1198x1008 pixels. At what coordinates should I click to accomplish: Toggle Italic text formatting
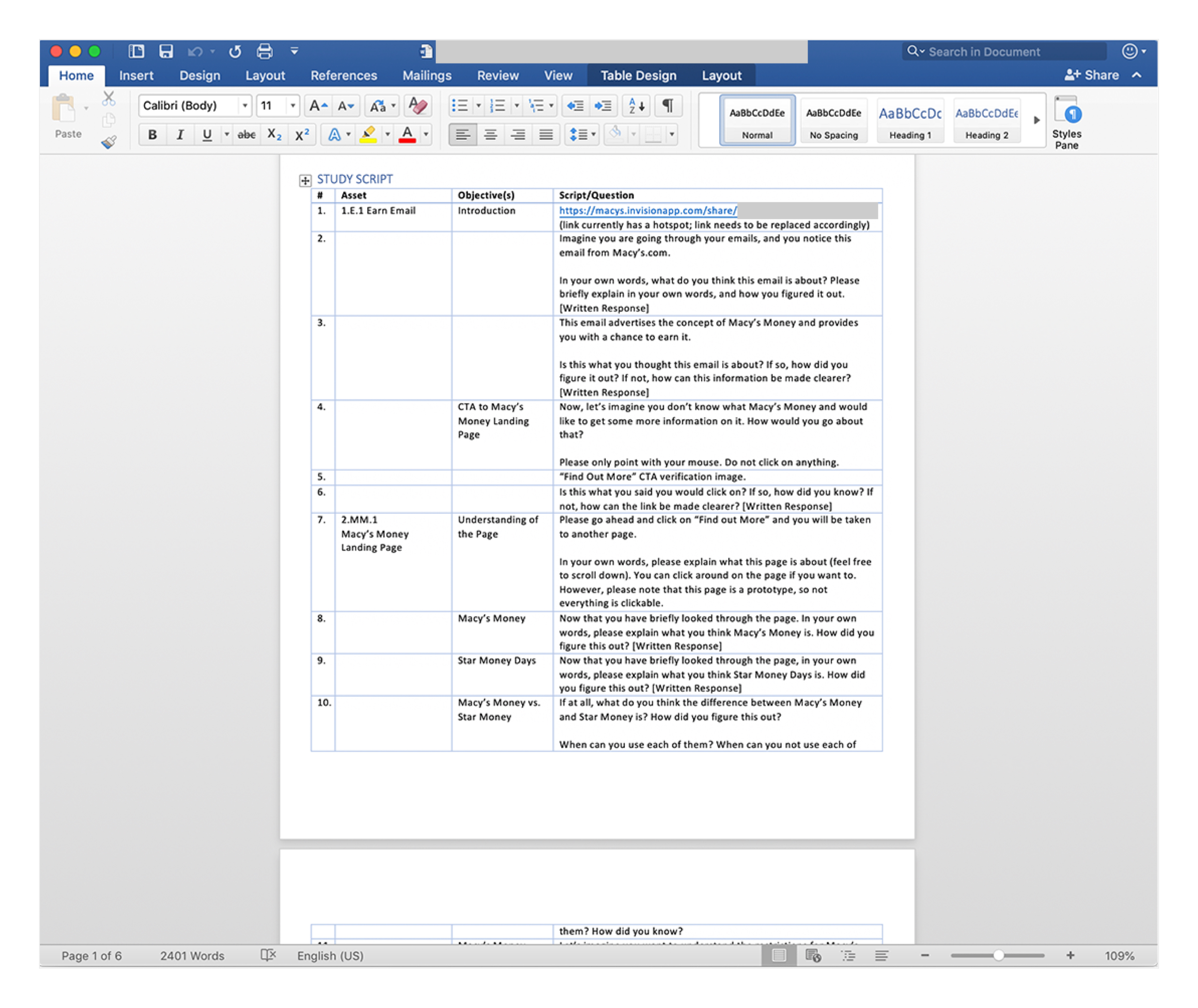point(180,135)
